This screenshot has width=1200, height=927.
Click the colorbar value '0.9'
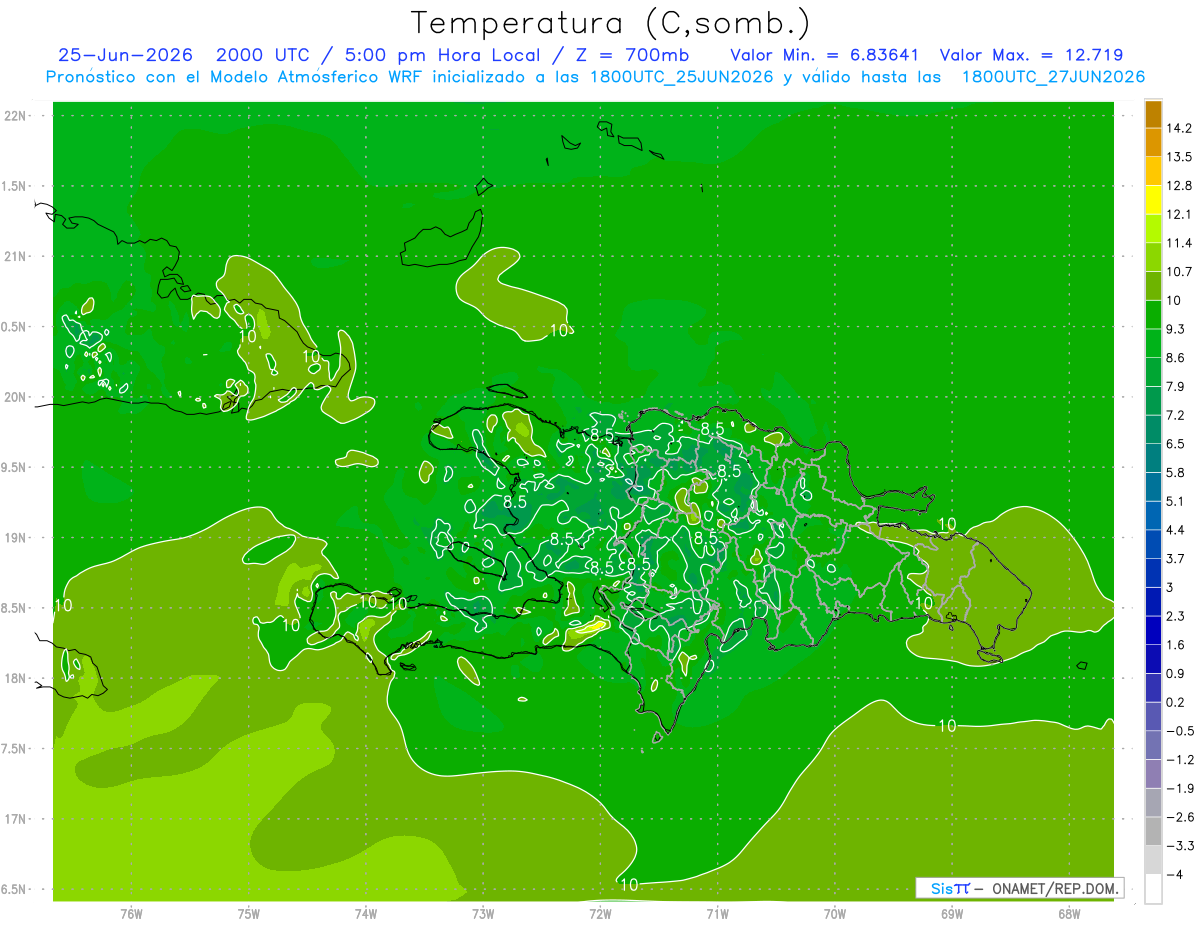pyautogui.click(x=1176, y=673)
